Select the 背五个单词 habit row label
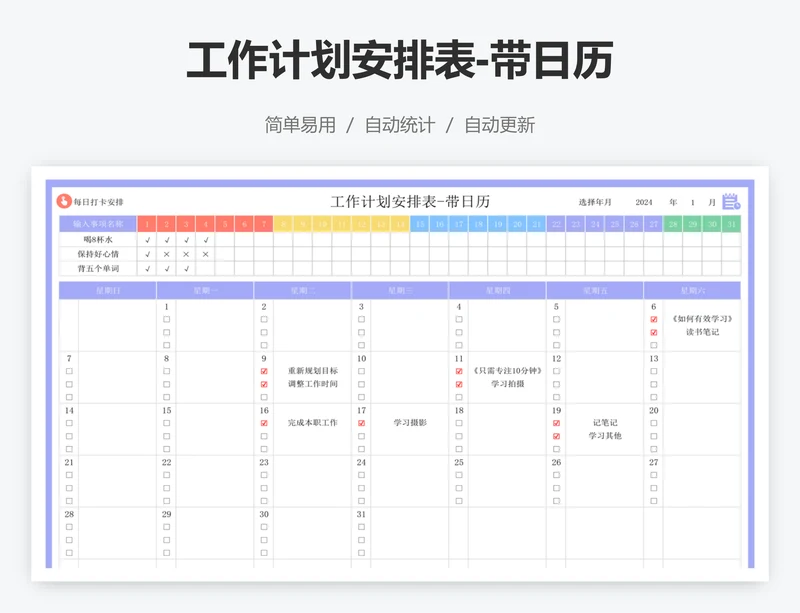This screenshot has width=800, height=613. pyautogui.click(x=98, y=268)
